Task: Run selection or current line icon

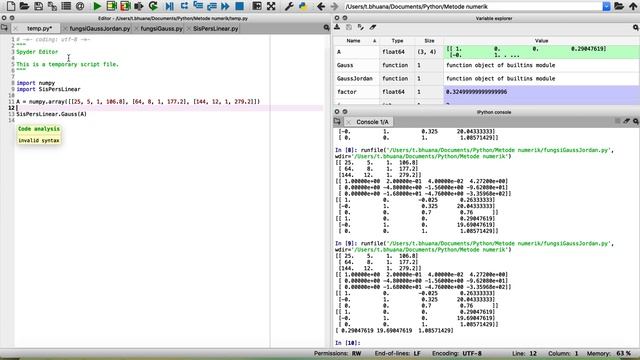Action: [139, 6]
